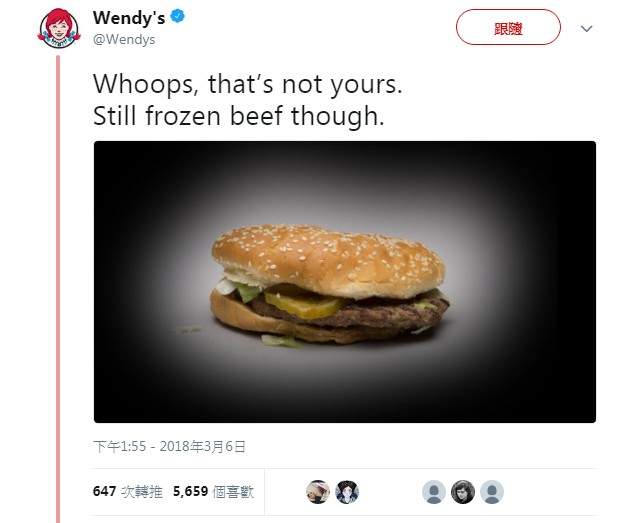Click the tweet text 'Whoops, that's not yours.'

pyautogui.click(x=247, y=84)
